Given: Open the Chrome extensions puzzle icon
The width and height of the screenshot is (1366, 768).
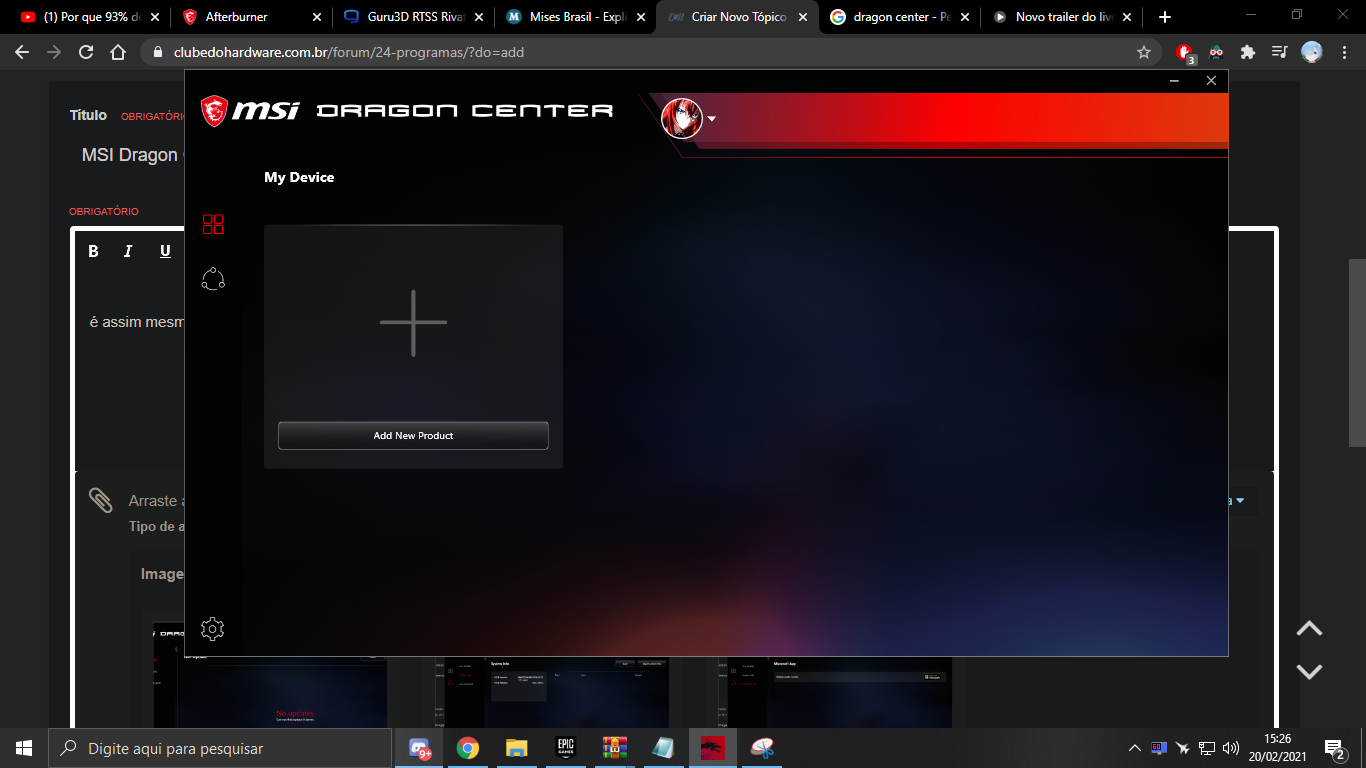Looking at the screenshot, I should 1248,52.
